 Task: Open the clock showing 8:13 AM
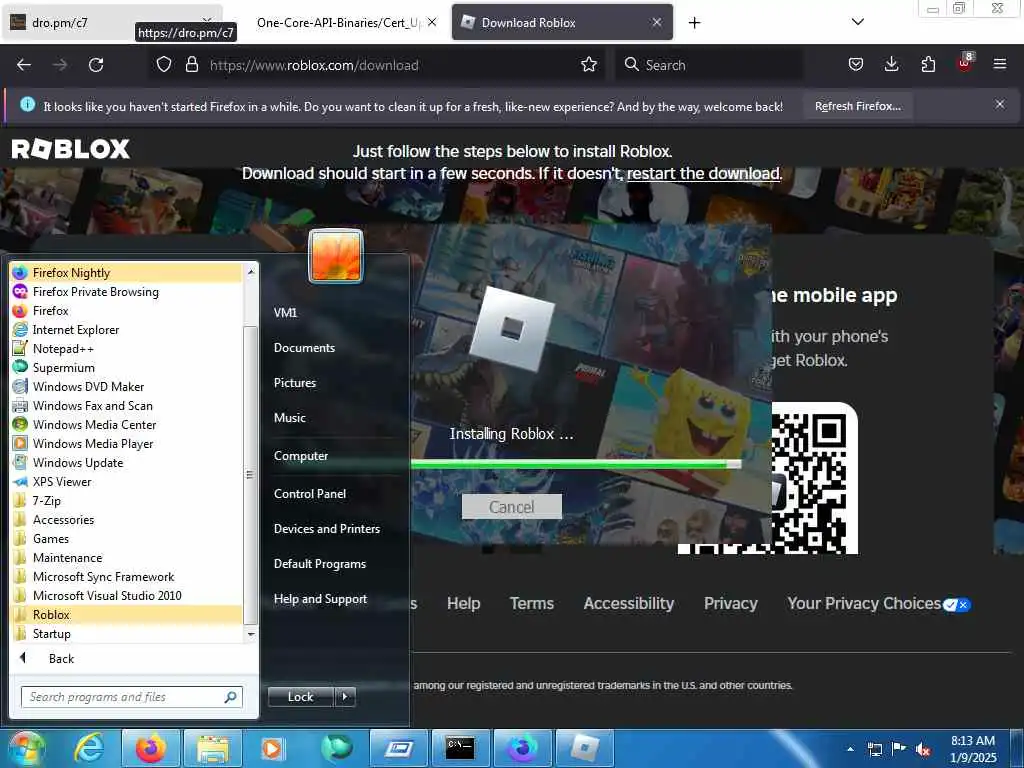coord(973,748)
